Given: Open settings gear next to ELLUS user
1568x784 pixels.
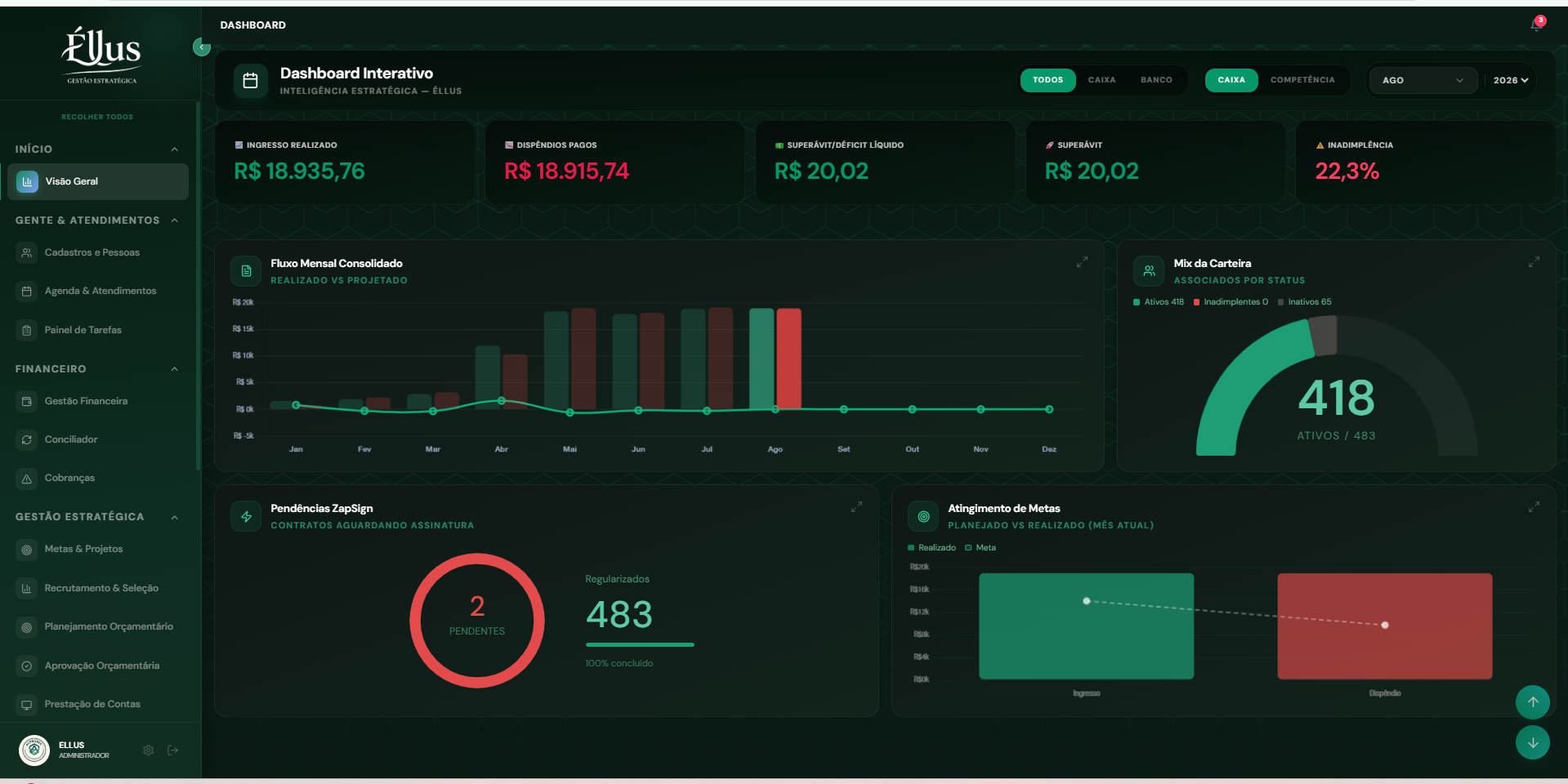Looking at the screenshot, I should (x=148, y=750).
